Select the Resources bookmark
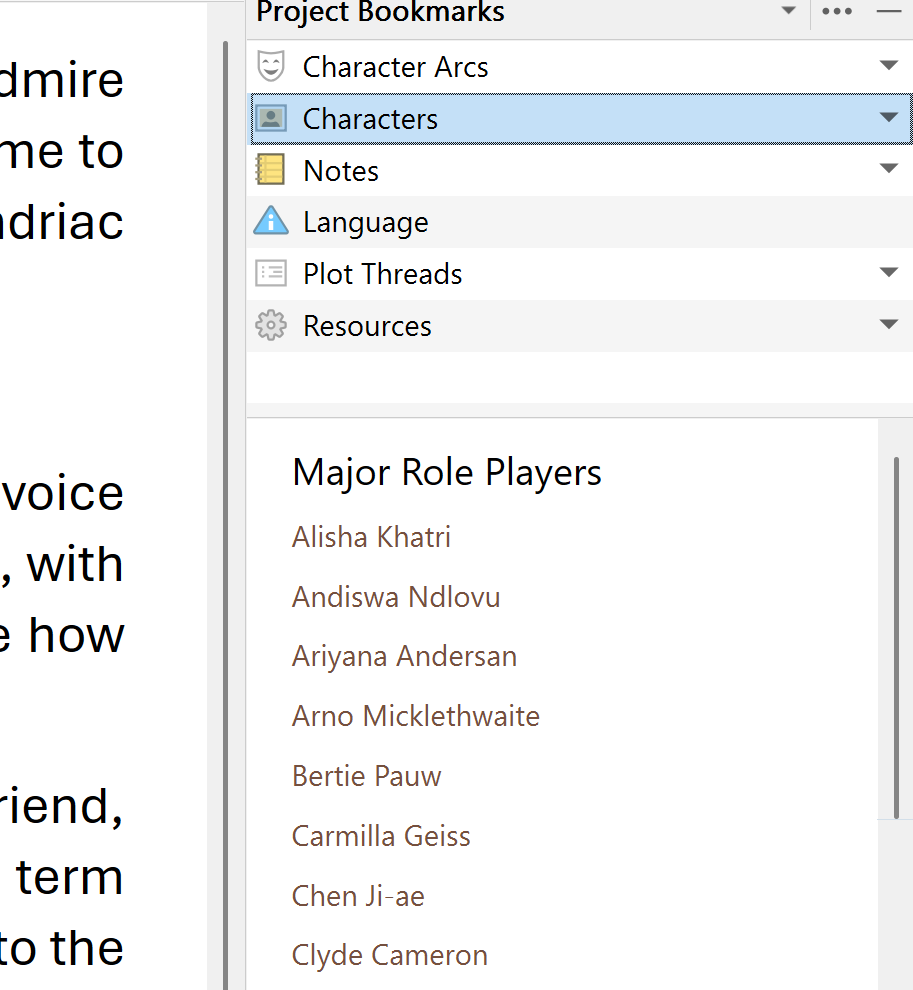This screenshot has width=913, height=990. (x=580, y=326)
